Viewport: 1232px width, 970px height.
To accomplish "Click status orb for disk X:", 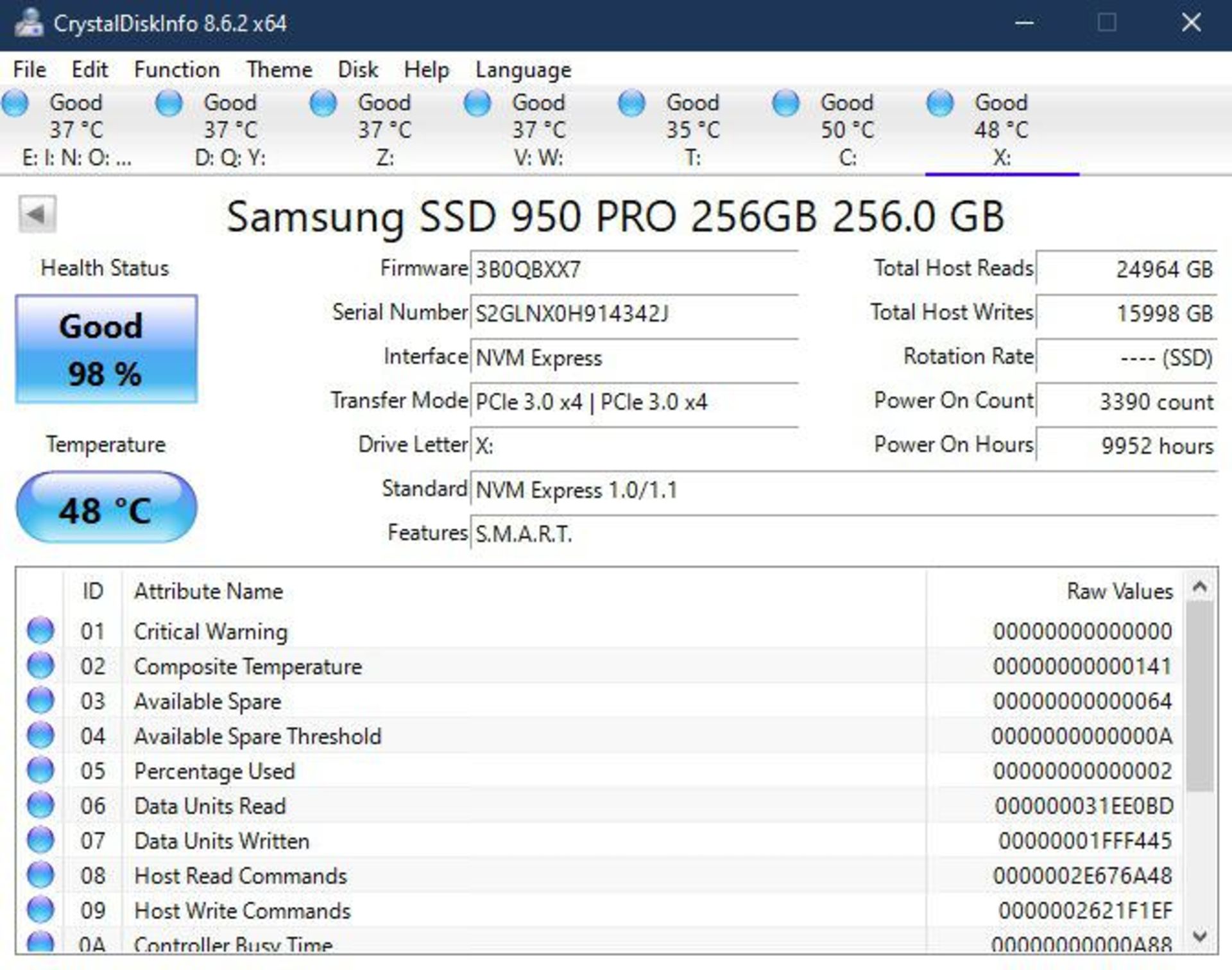I will click(x=941, y=103).
